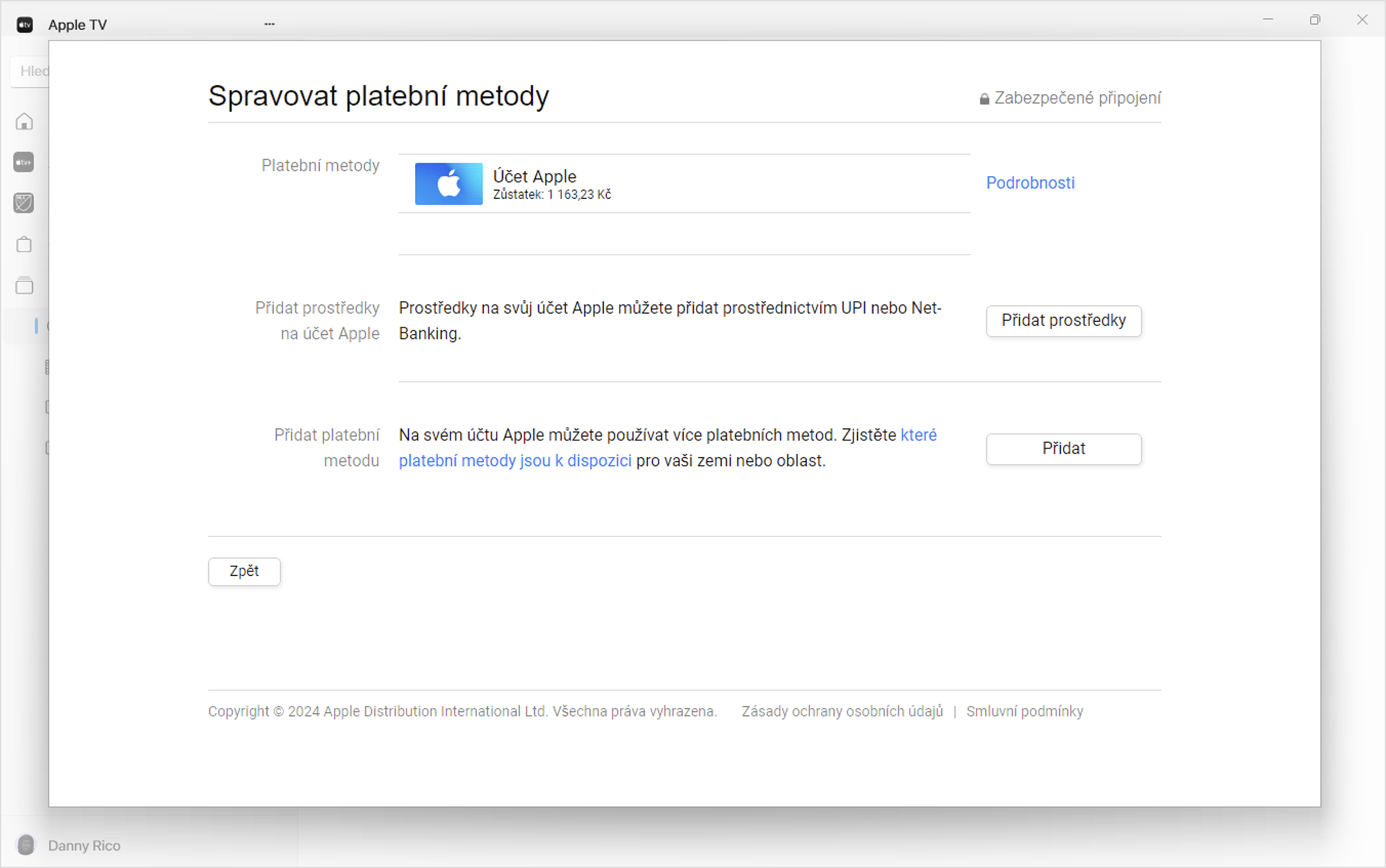Open the Apple TV+ section in sidebar
Viewport: 1386px width, 868px height.
point(24,162)
